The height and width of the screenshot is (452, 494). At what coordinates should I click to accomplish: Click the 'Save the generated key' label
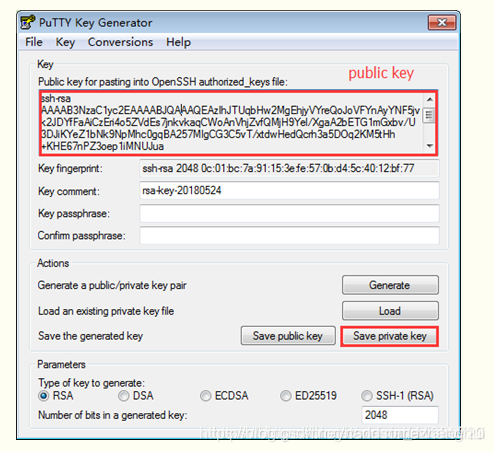click(90, 336)
